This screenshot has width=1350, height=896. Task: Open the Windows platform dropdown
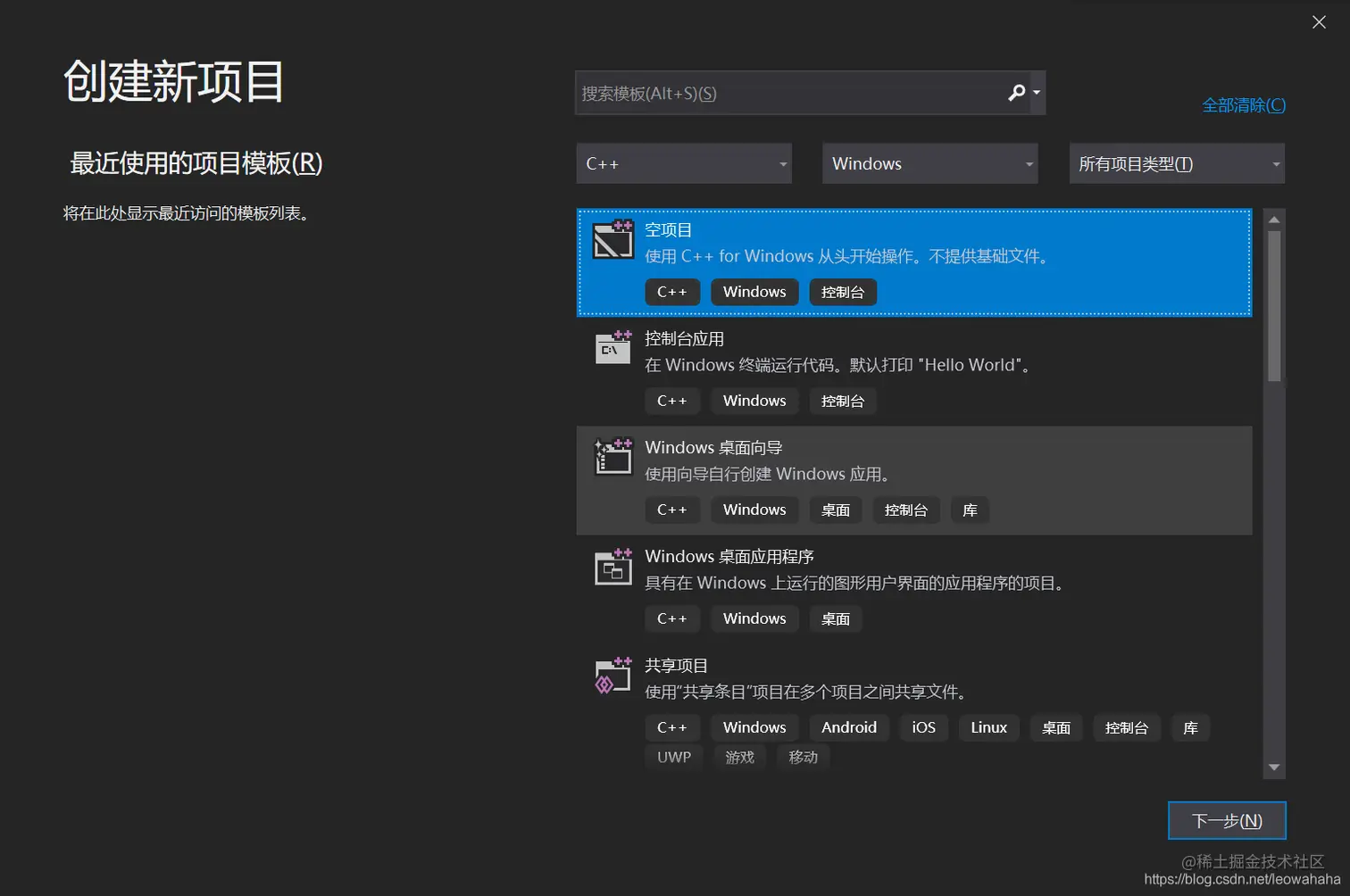pos(929,163)
